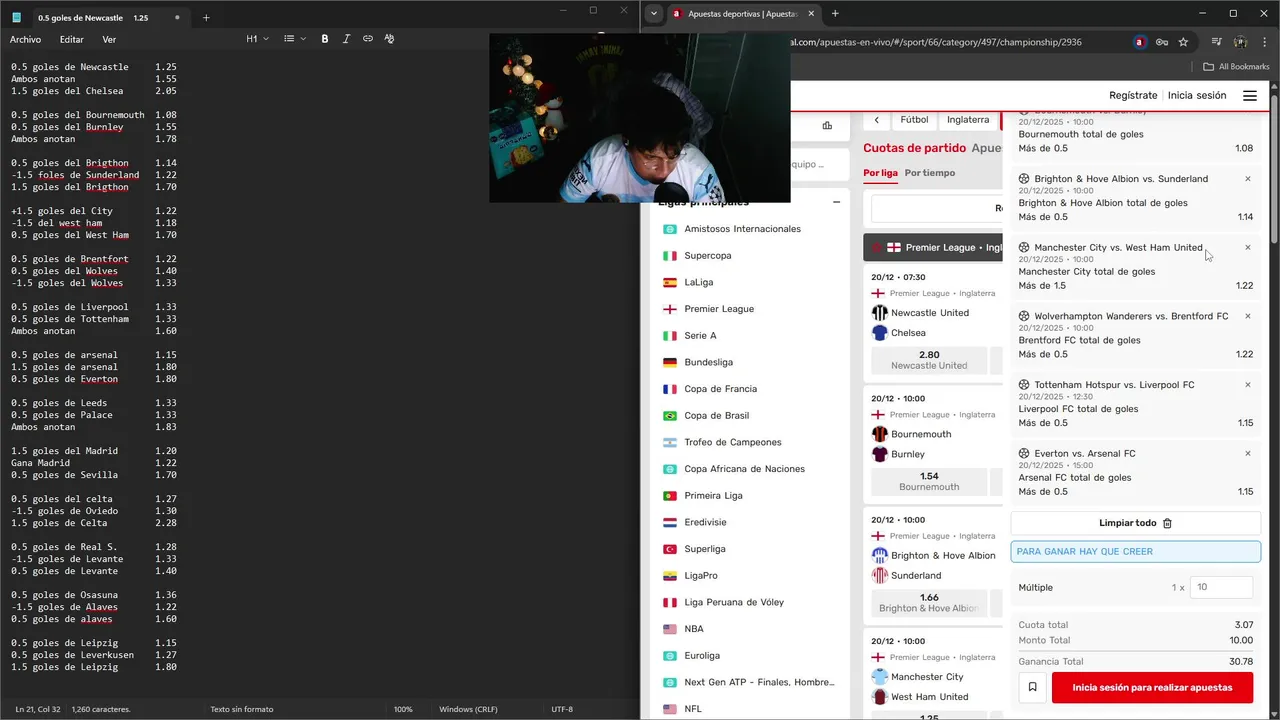
Task: Open Copa Africana de Naciones
Action: pos(744,469)
